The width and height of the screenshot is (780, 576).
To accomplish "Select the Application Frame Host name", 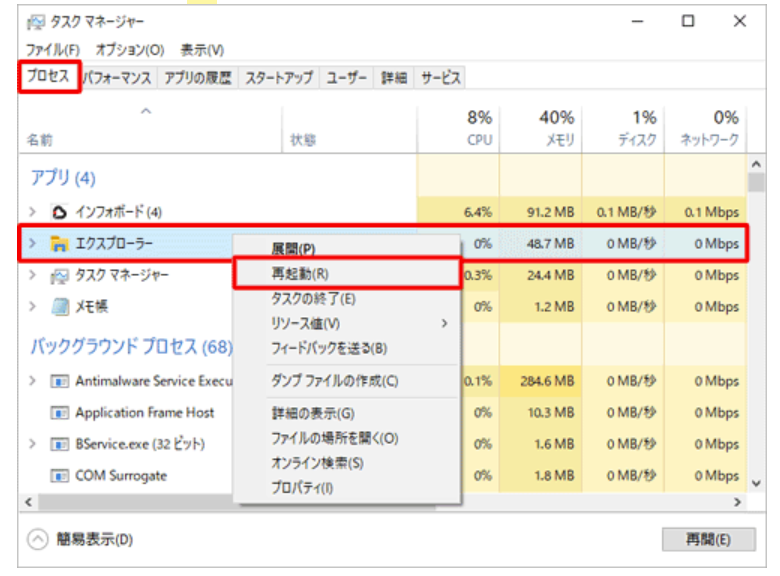I will (x=145, y=413).
